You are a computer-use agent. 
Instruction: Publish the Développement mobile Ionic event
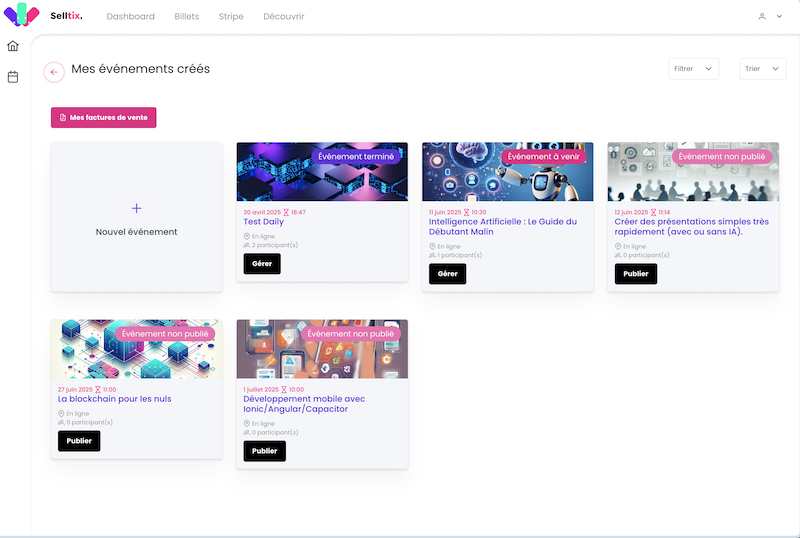point(264,451)
